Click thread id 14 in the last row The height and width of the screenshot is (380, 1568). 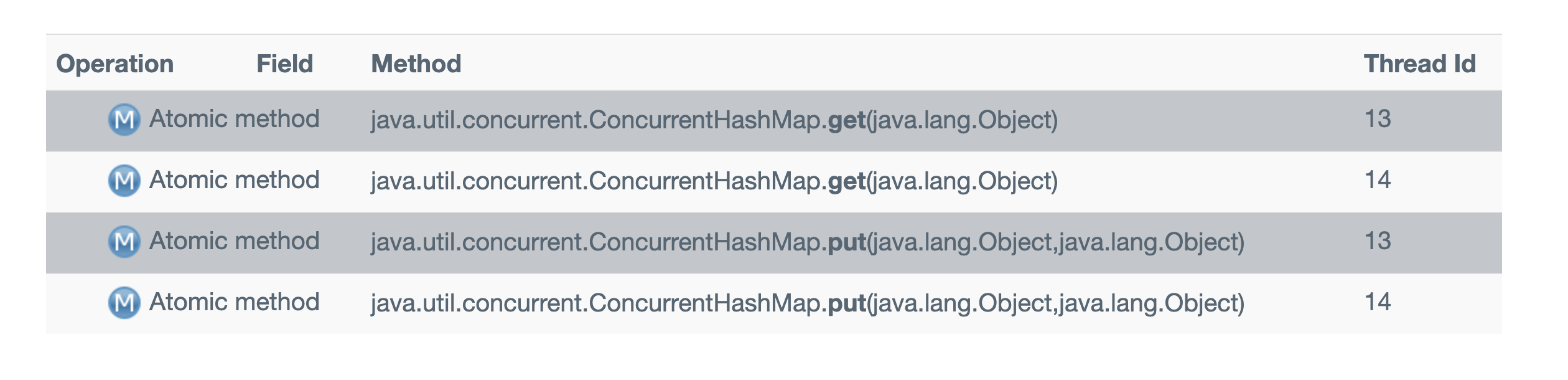(x=1377, y=302)
